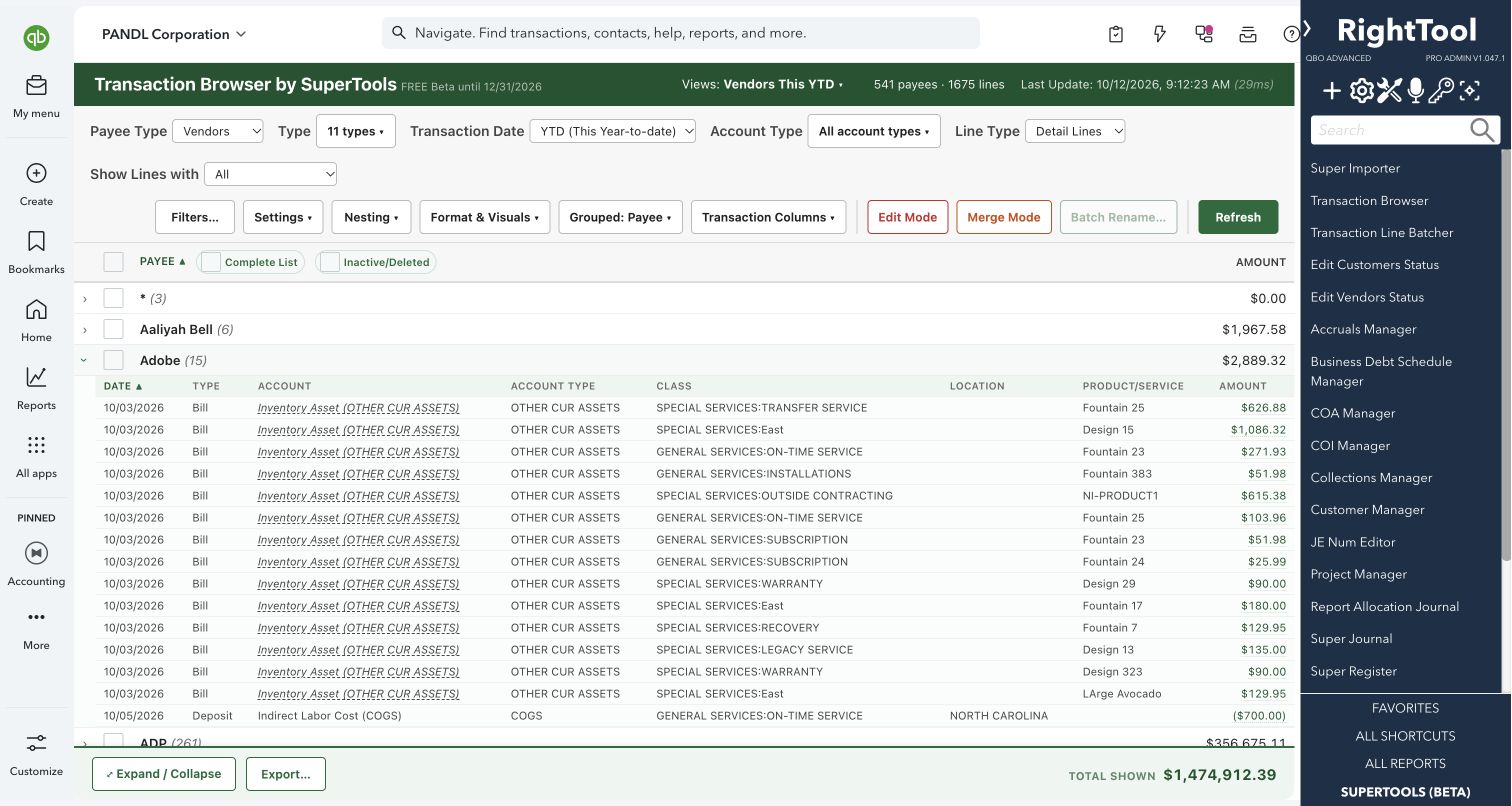Click the QuickBooks logo icon

37,38
